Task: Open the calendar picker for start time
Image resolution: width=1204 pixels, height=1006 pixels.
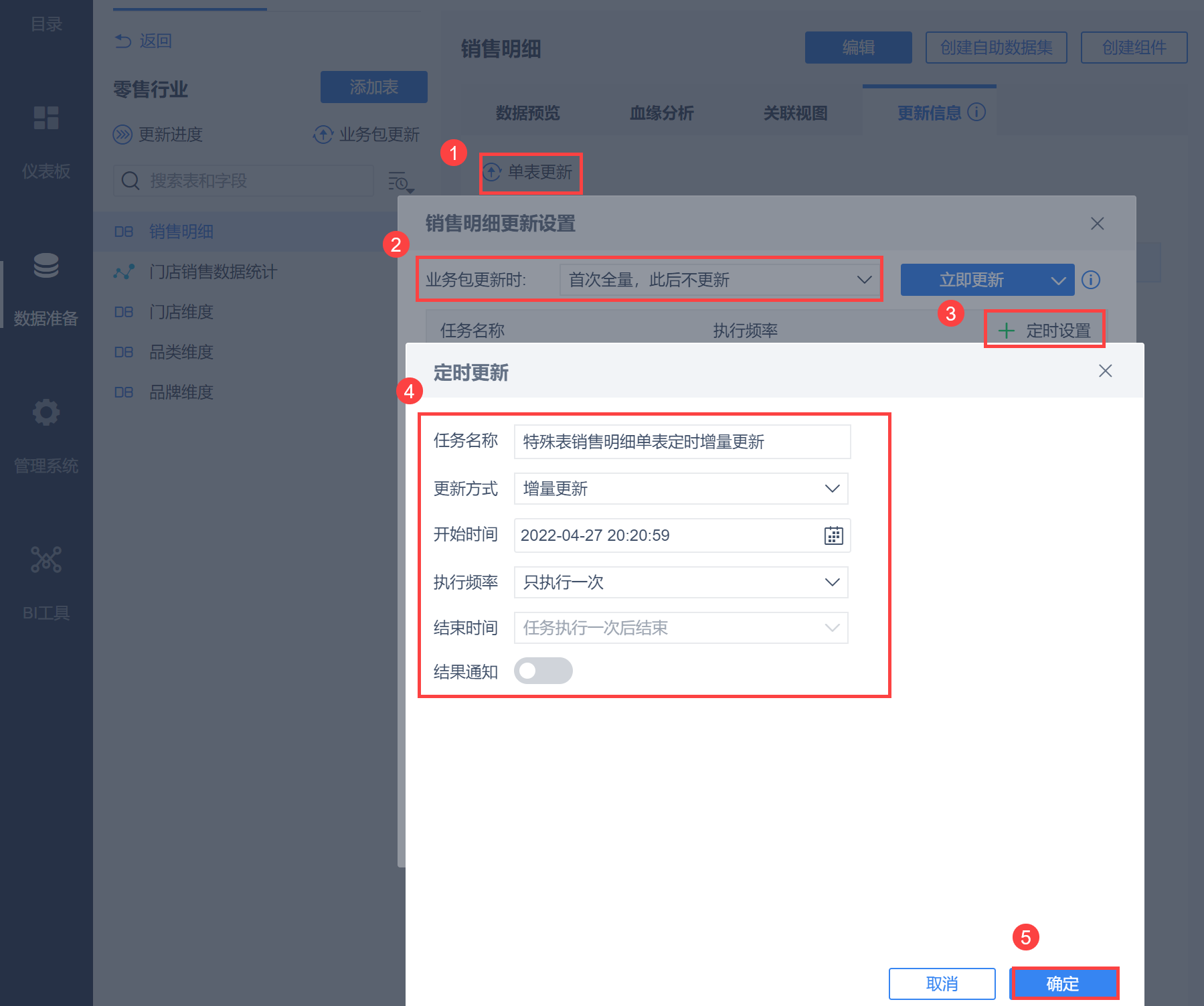Action: pos(833,535)
